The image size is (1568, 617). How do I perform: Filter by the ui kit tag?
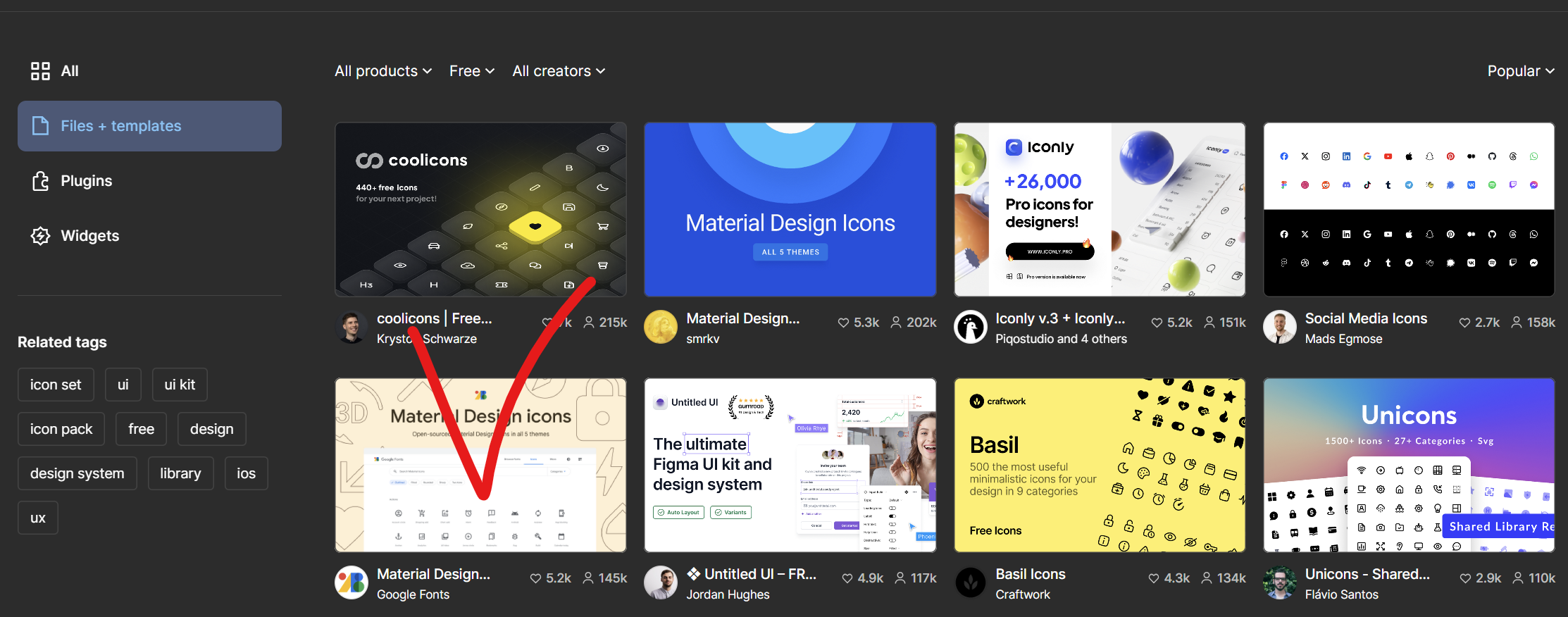(180, 385)
